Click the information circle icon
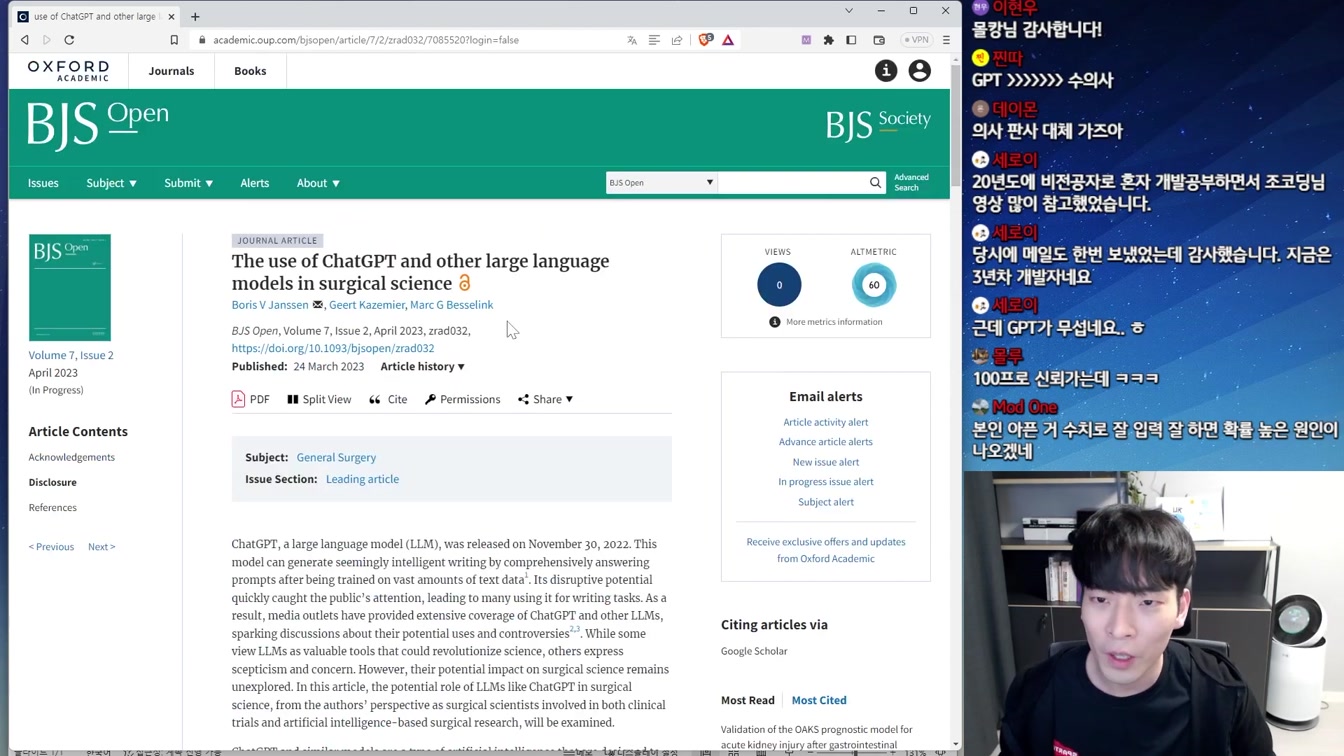Viewport: 1344px width, 756px height. click(886, 70)
